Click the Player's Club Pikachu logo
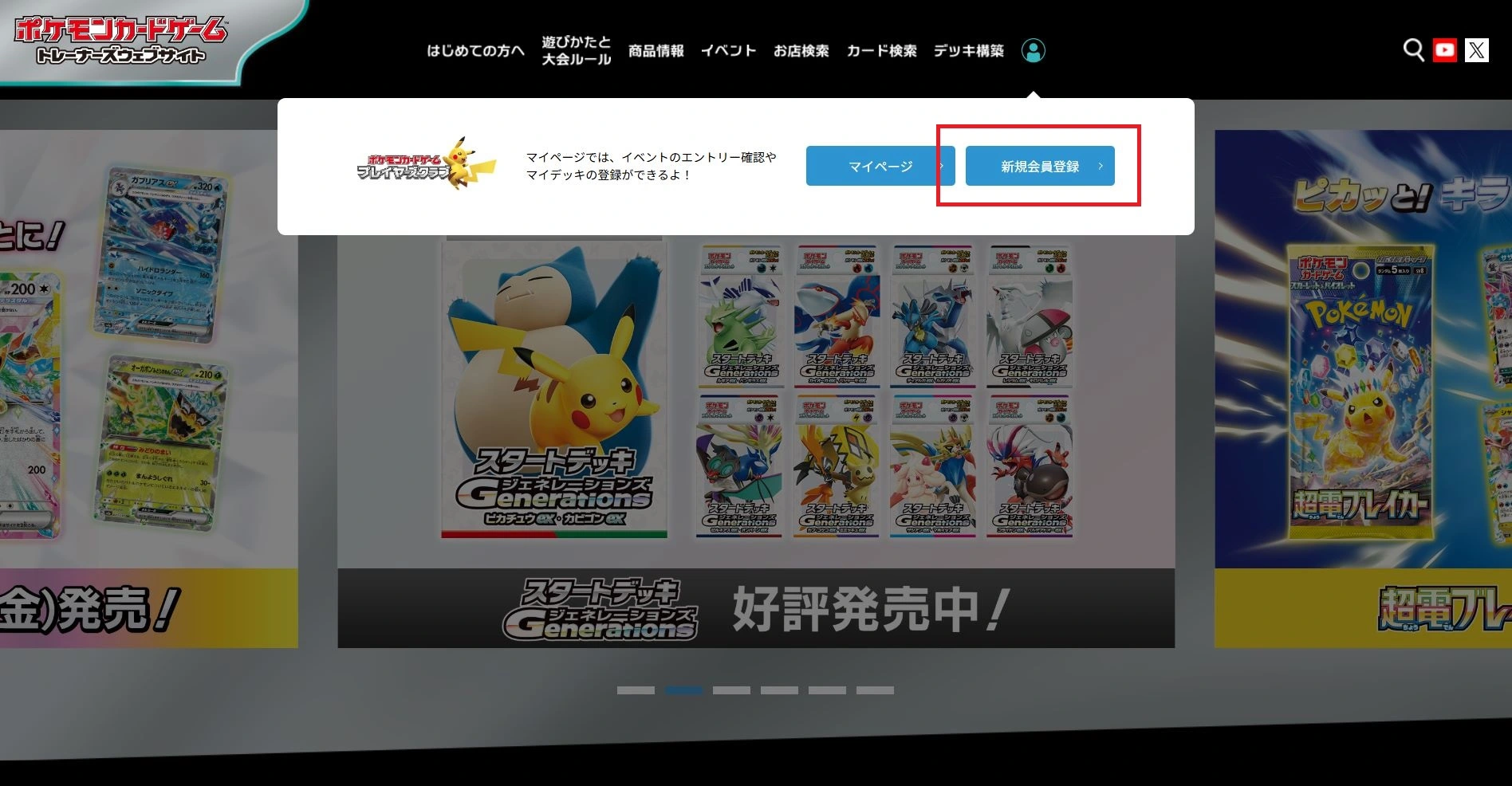1512x786 pixels. pos(426,165)
